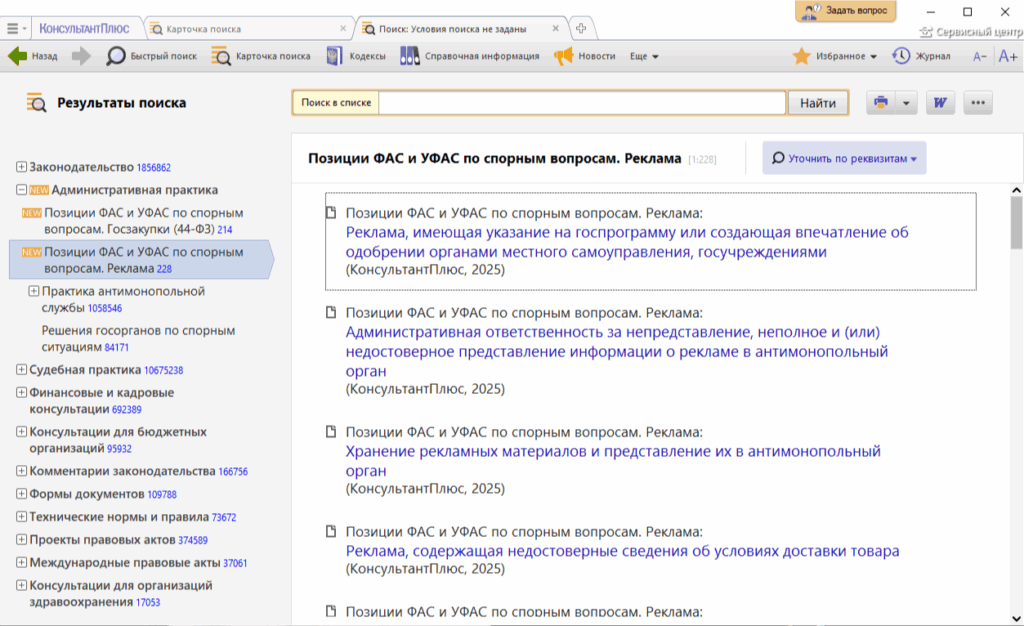The image size is (1024, 626).
Task: Click the results list vertical scrollbar thumb
Action: [x=1016, y=222]
